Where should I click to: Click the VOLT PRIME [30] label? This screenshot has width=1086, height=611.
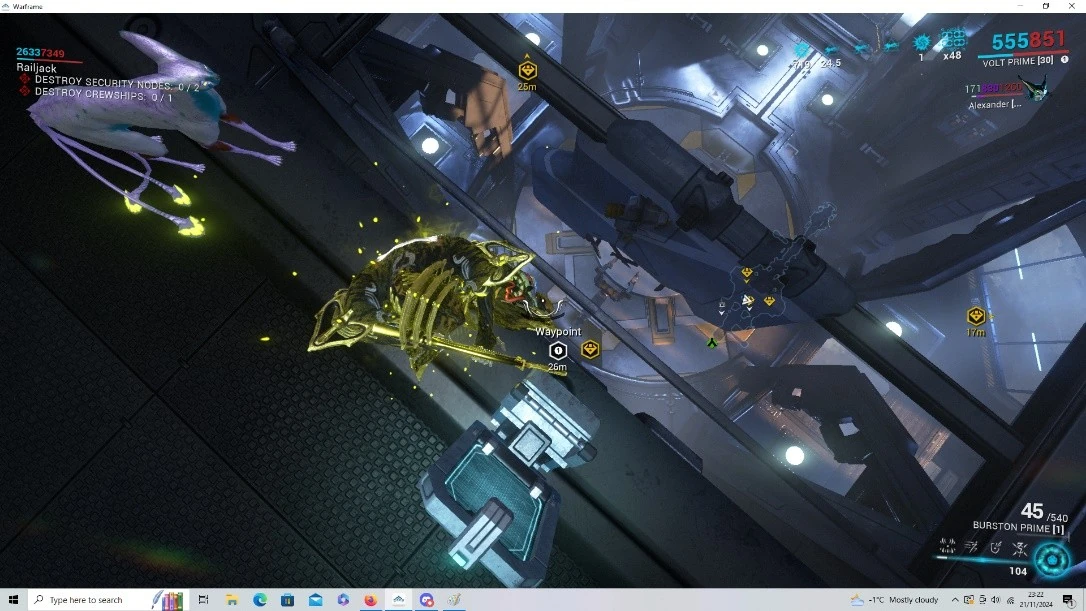click(1017, 62)
